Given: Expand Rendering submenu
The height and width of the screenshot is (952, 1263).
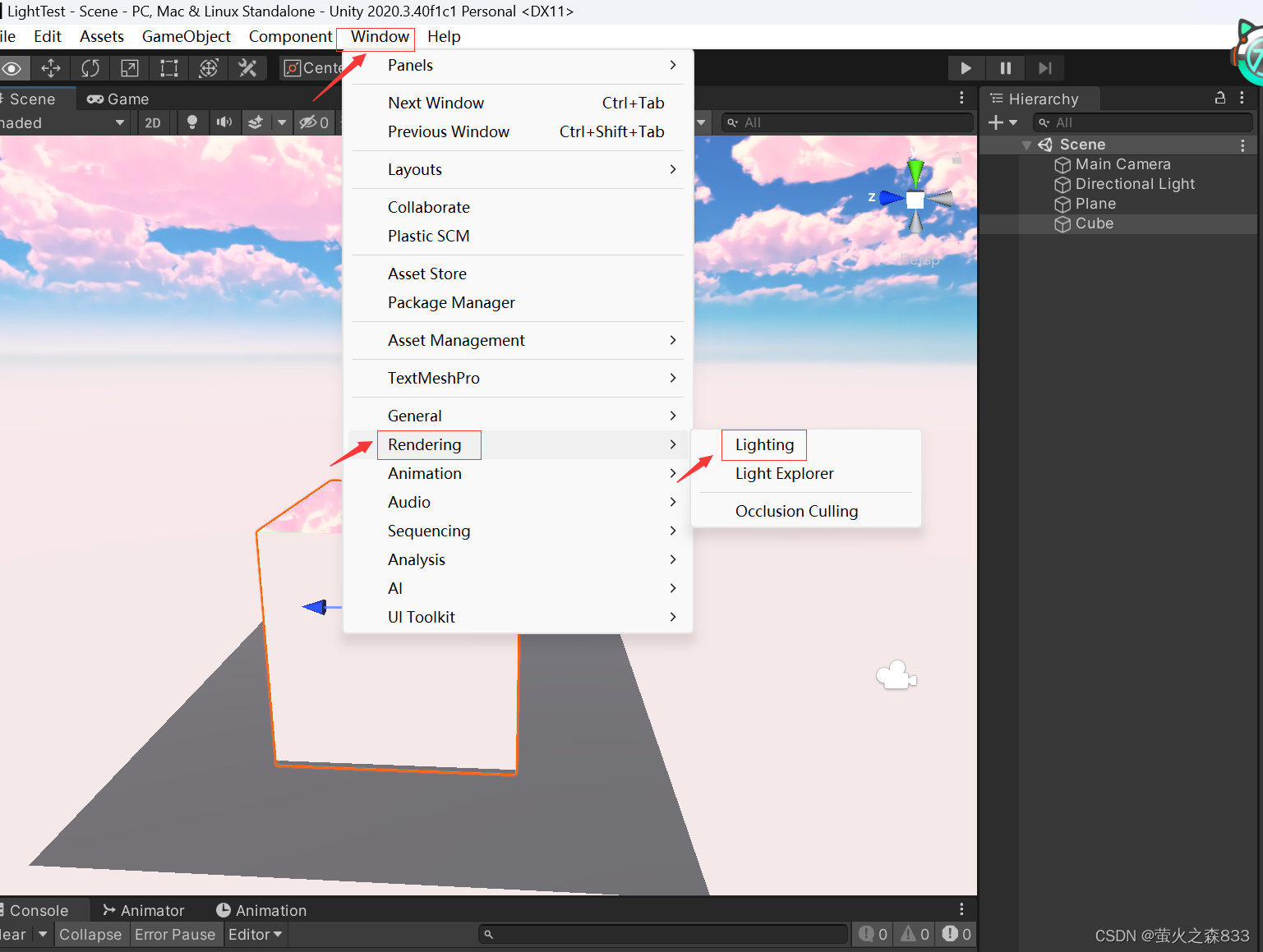Looking at the screenshot, I should pos(518,445).
